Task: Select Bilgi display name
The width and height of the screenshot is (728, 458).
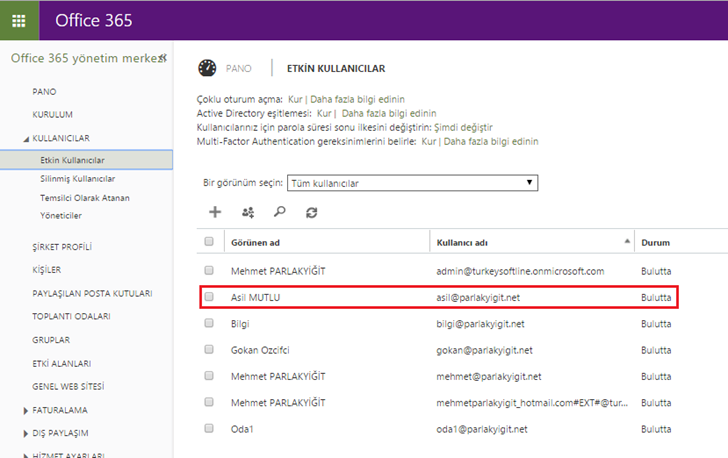Action: (x=240, y=324)
